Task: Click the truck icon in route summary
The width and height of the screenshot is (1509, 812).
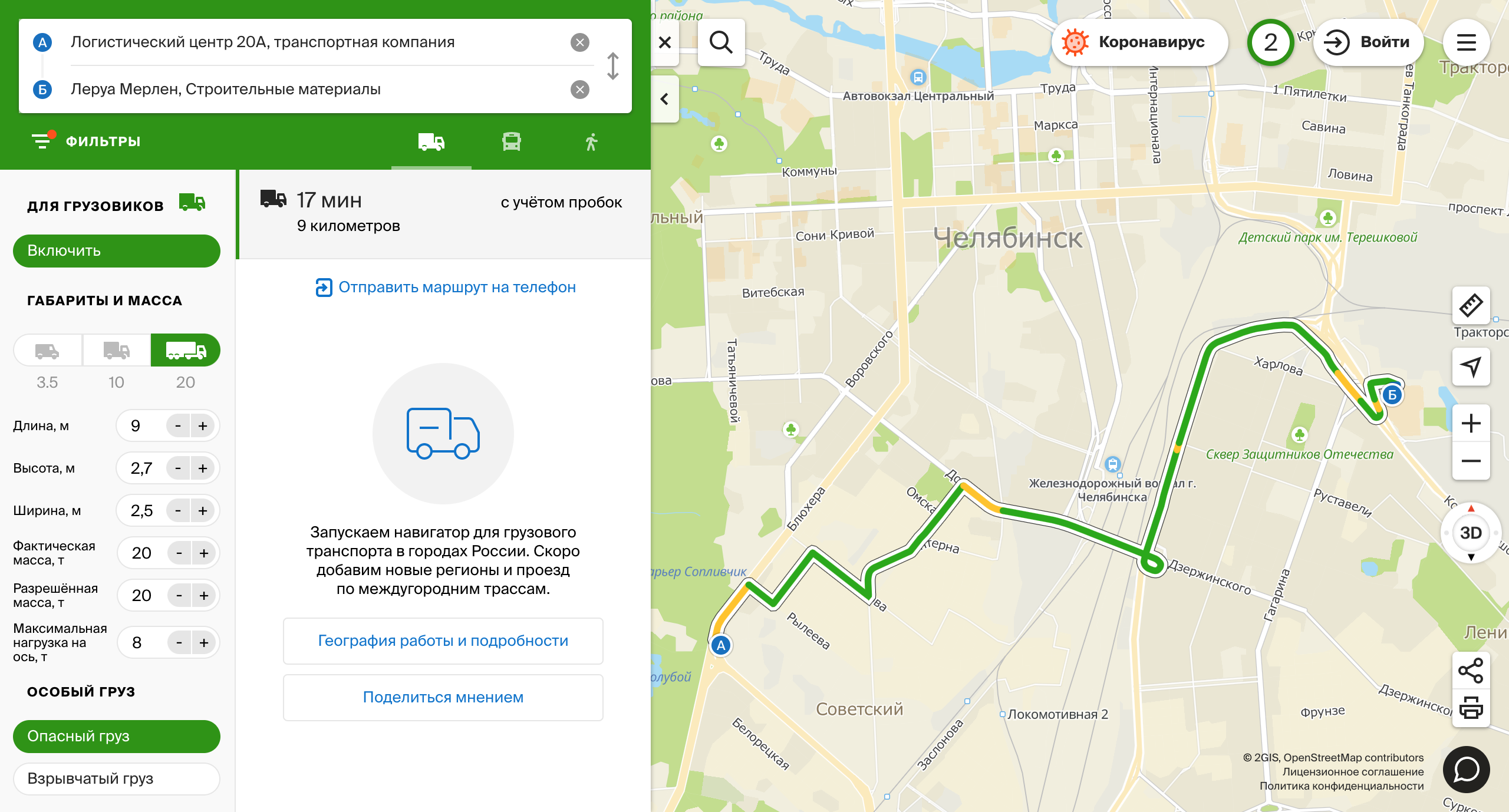Action: click(273, 199)
